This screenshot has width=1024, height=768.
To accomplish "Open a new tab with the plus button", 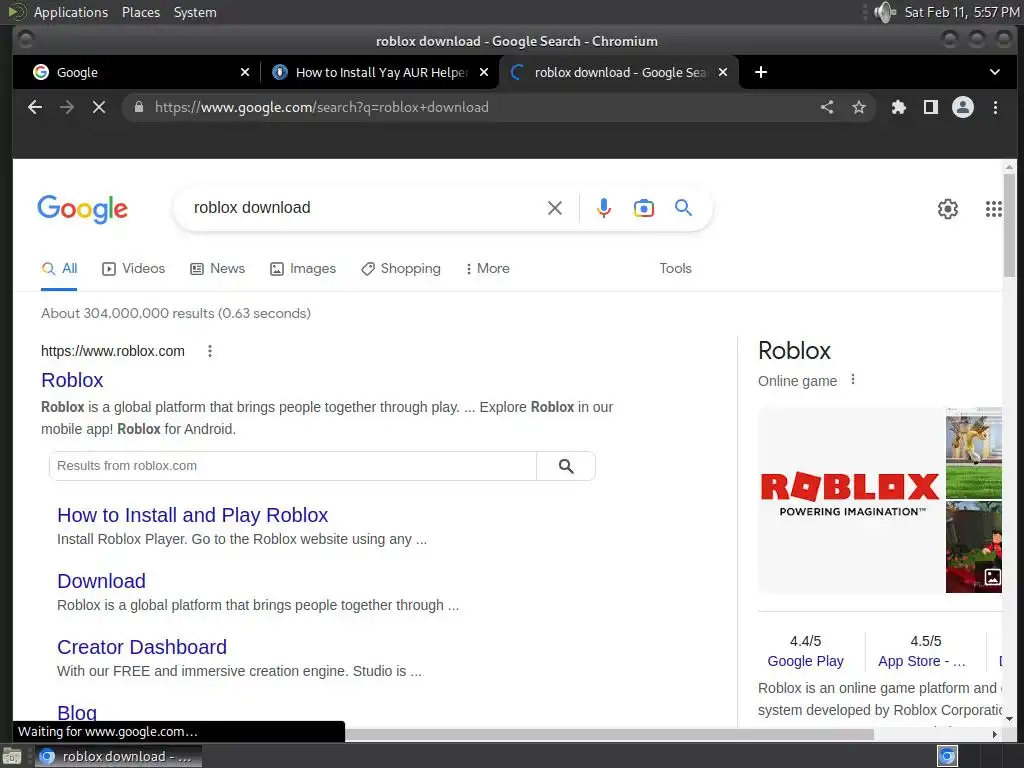I will (761, 72).
